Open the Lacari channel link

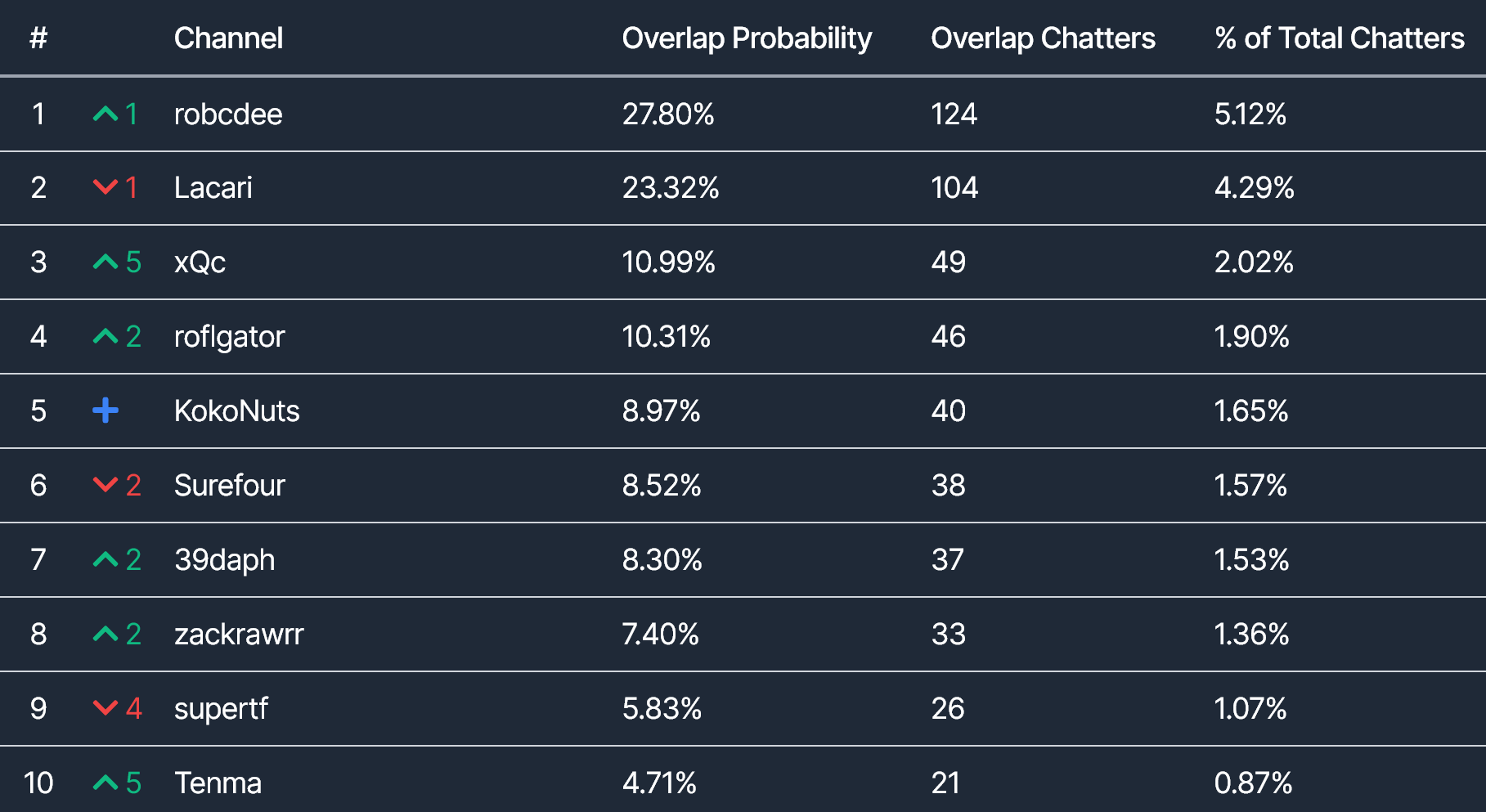point(213,188)
